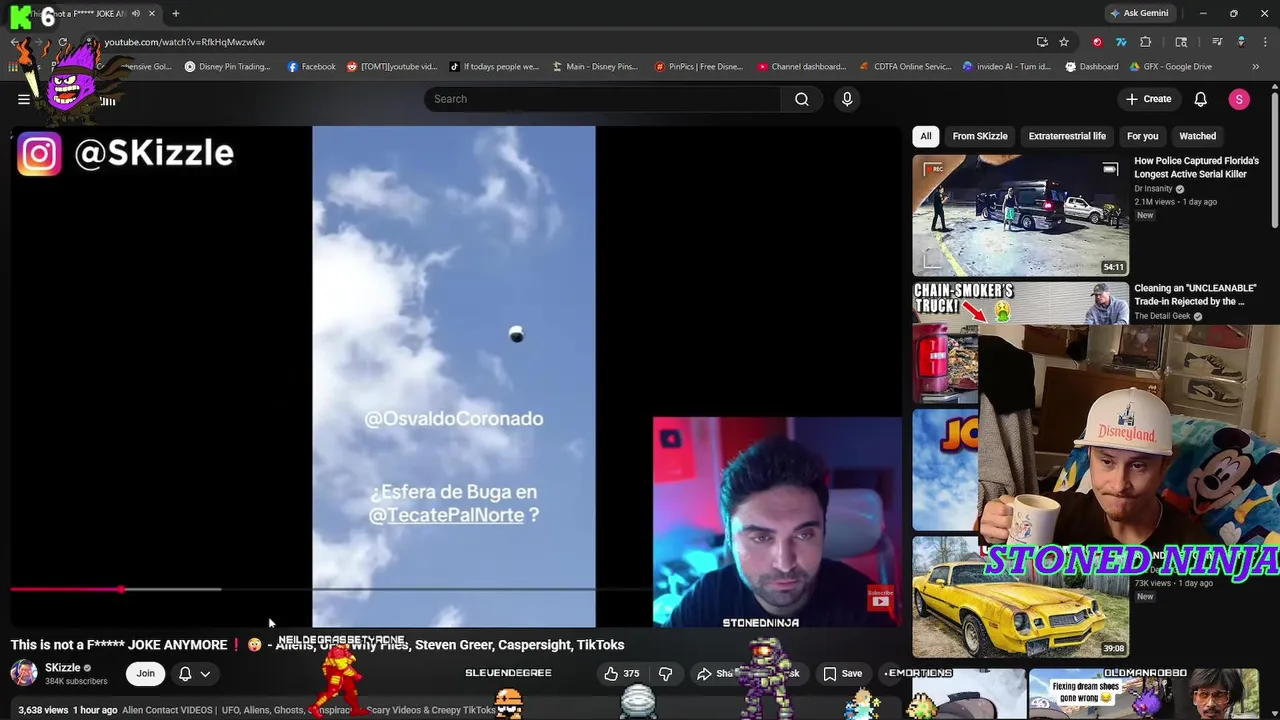1280x720 pixels.
Task: Click Ask Gemini in the browser title bar
Action: click(x=1138, y=13)
